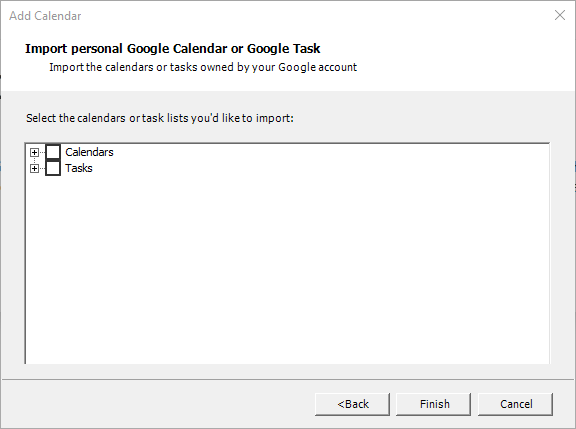Screen dimensions: 576x429
Task: Select the Calendars item label
Action: tap(89, 152)
